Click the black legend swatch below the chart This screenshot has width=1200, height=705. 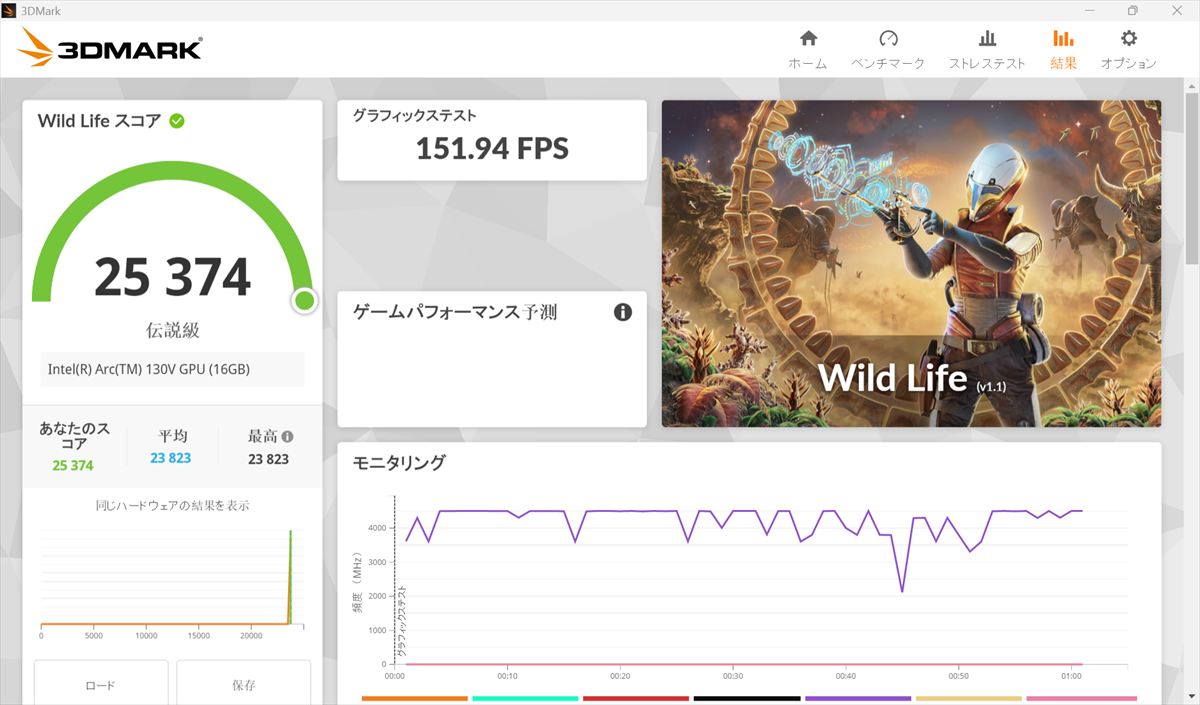pos(747,698)
